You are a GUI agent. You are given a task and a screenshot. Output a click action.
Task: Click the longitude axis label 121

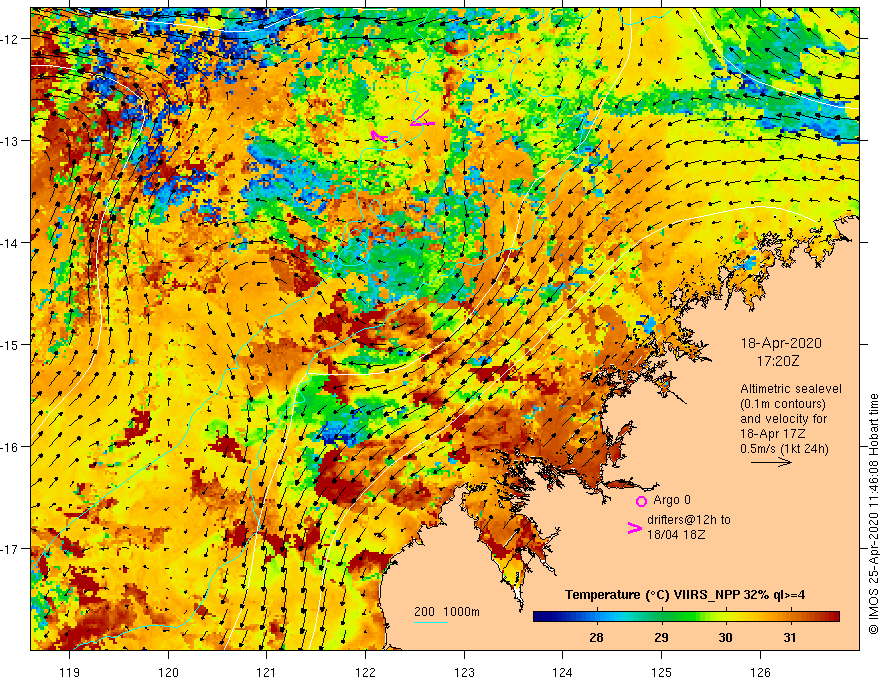(267, 672)
